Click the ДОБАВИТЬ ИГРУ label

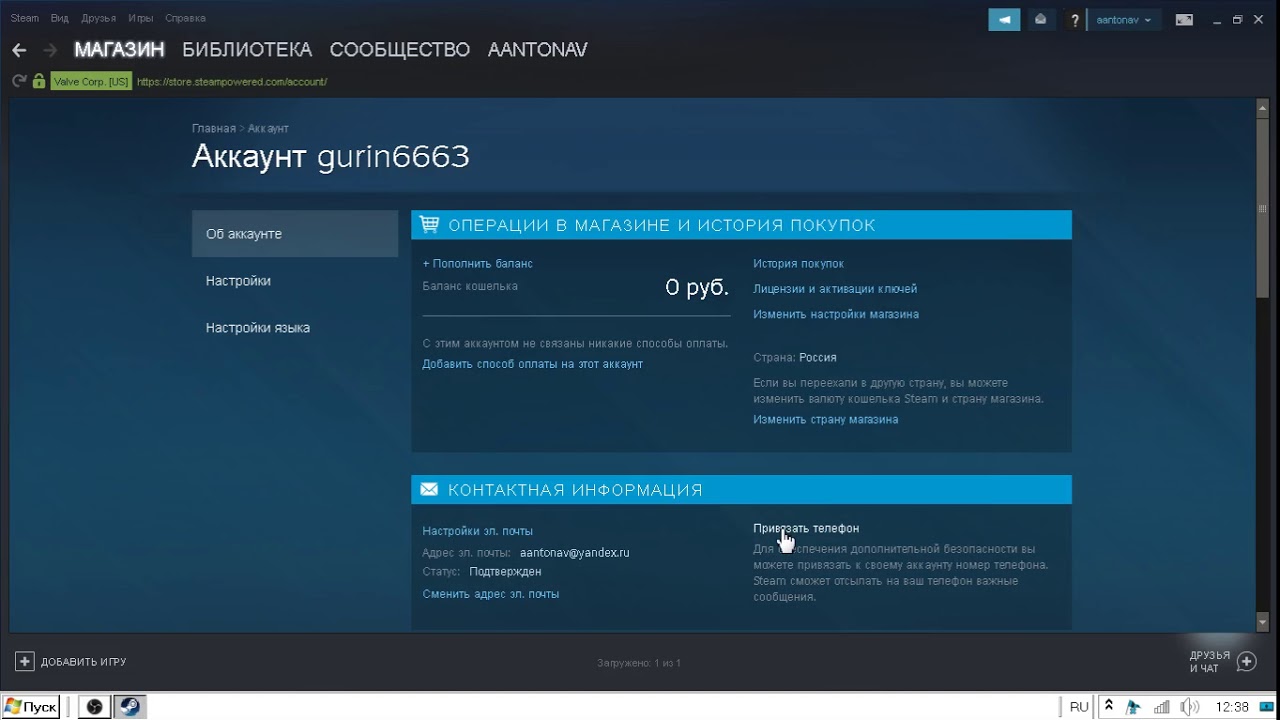(x=84, y=662)
